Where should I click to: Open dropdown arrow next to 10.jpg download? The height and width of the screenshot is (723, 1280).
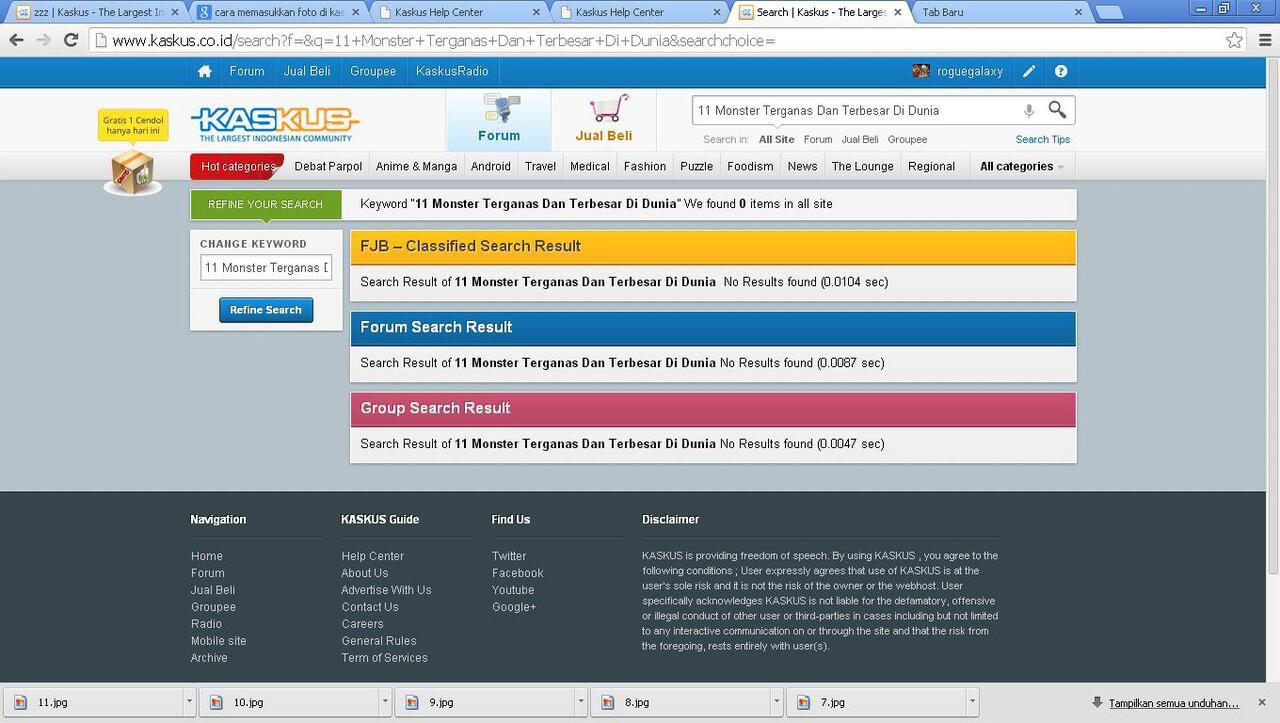[x=385, y=703]
